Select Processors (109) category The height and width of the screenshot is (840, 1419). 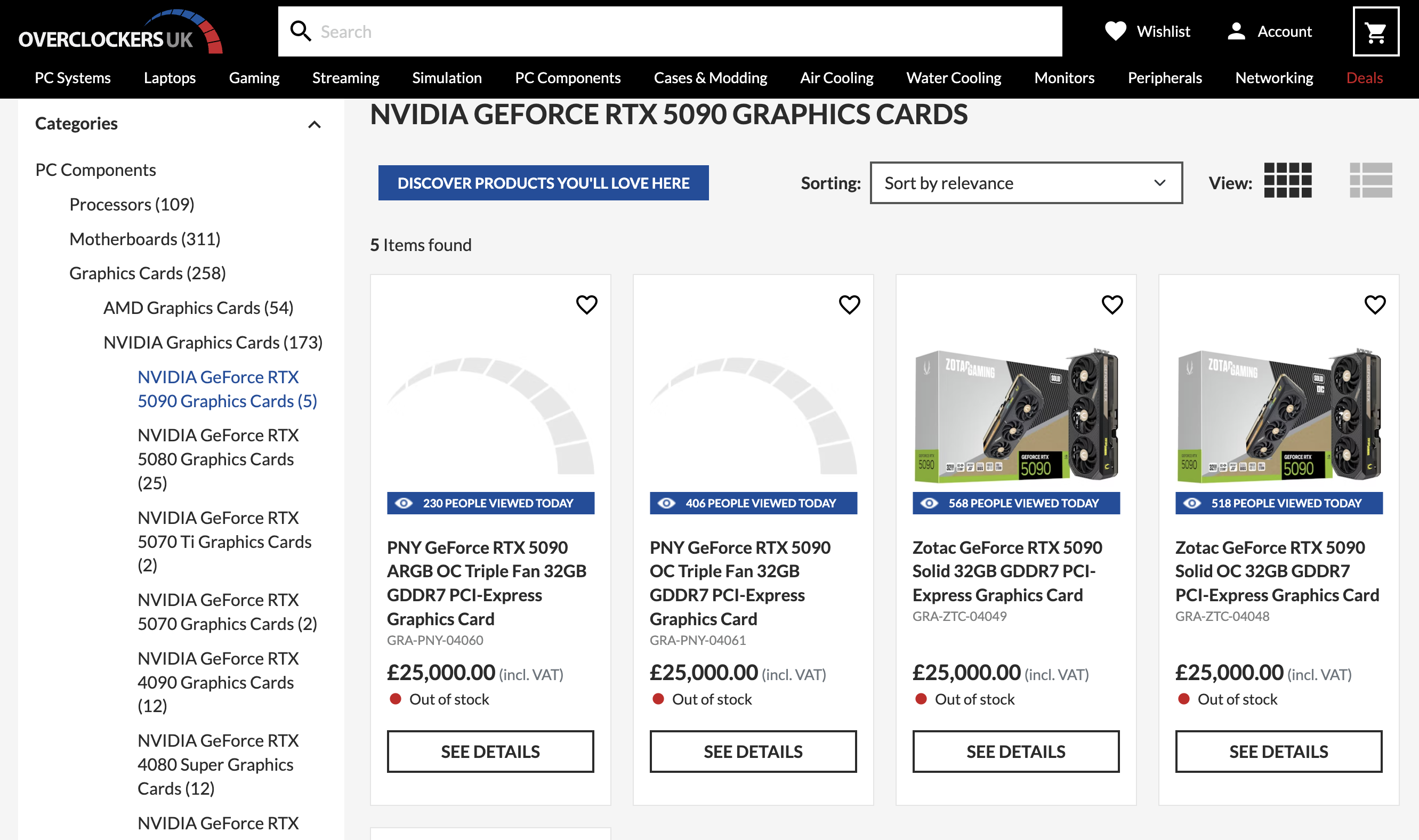[x=132, y=204]
